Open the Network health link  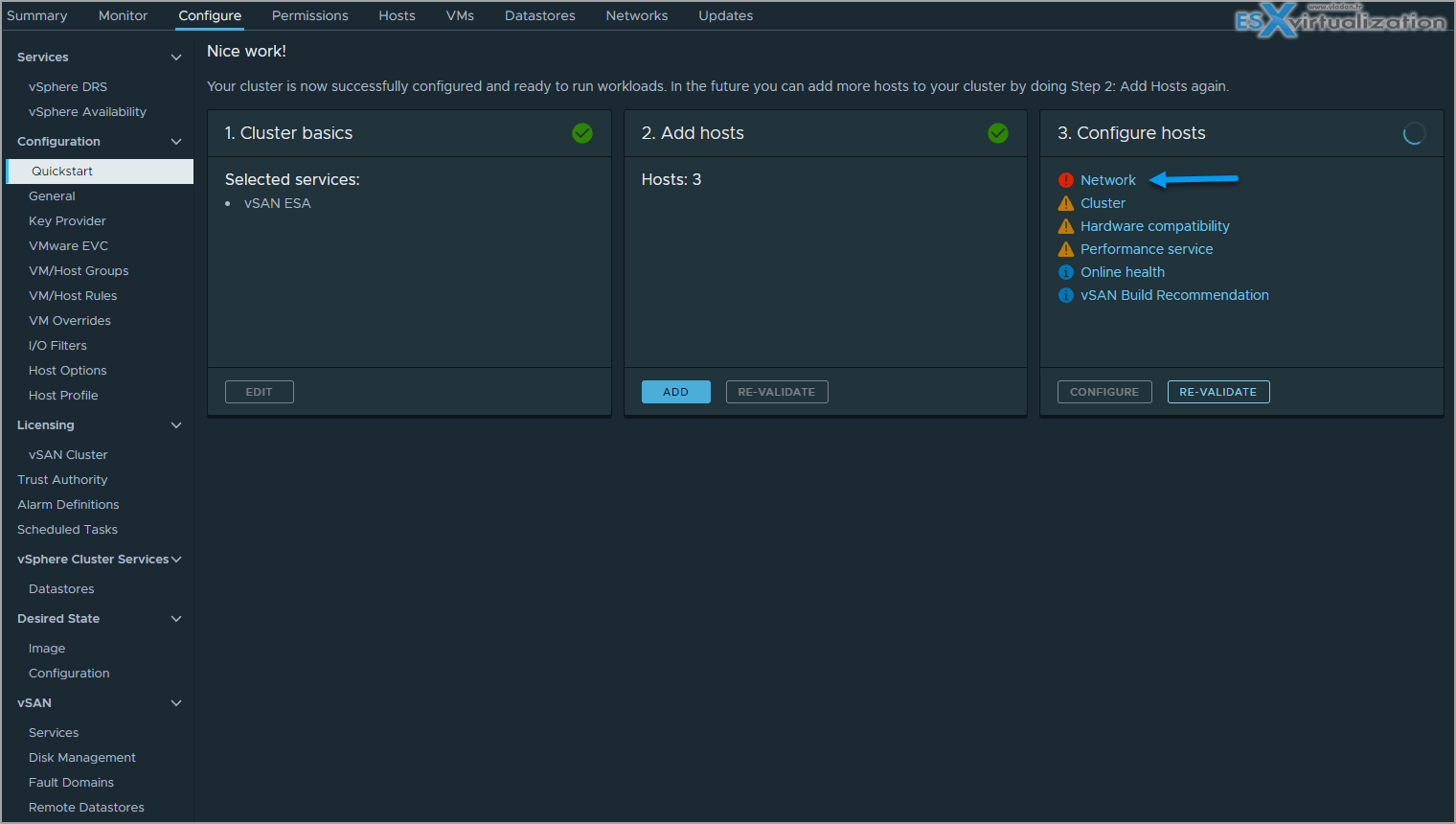point(1108,180)
